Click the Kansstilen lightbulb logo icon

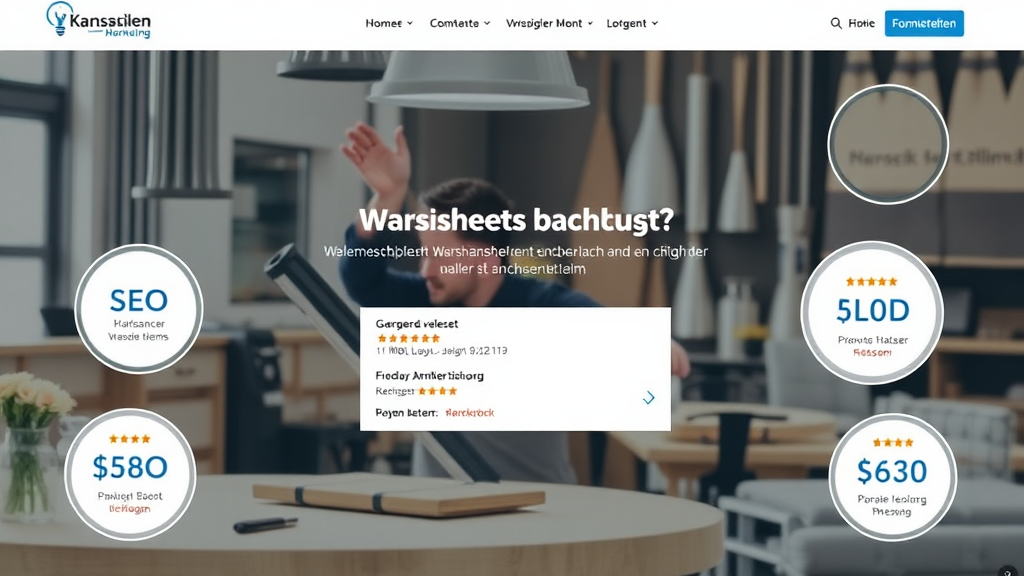59,19
